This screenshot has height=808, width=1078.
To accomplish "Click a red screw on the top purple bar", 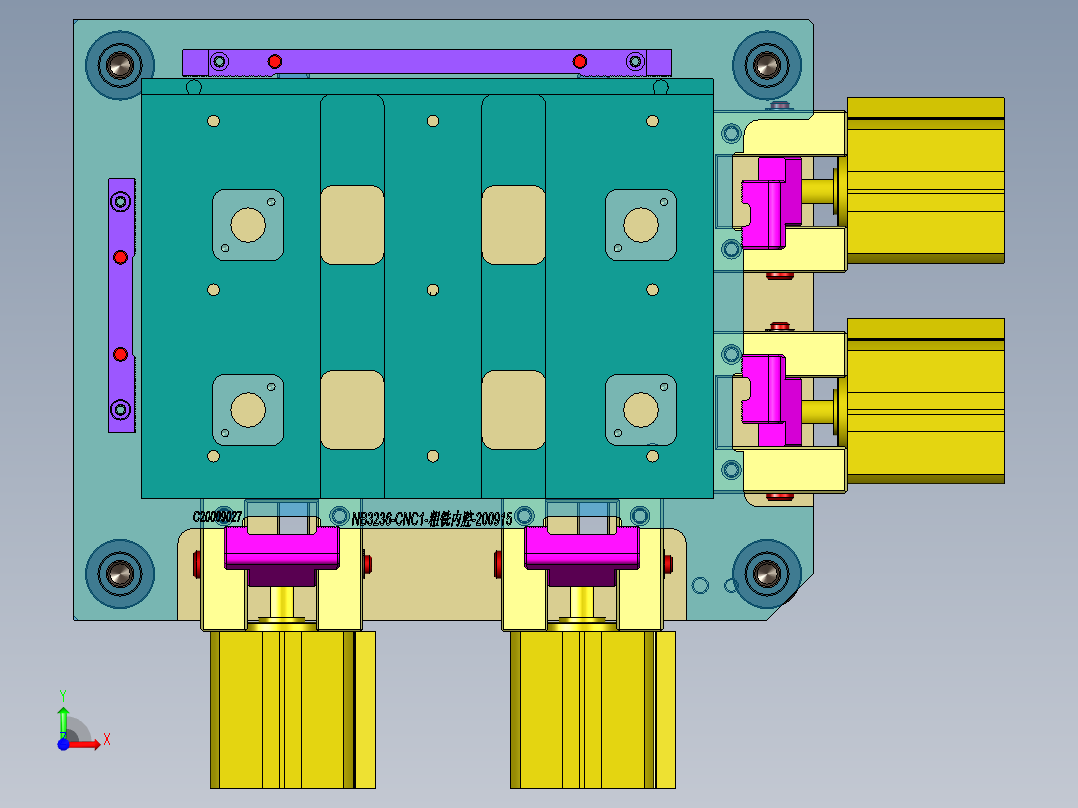I will point(274,60).
